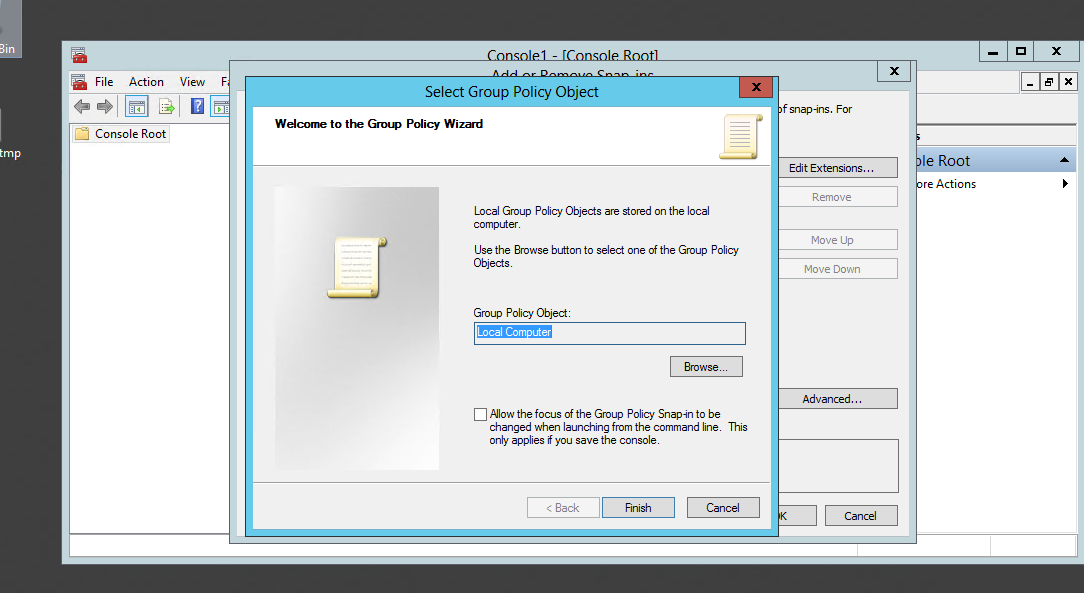Click the Edit Extensions... button
This screenshot has width=1084, height=593.
click(x=838, y=168)
